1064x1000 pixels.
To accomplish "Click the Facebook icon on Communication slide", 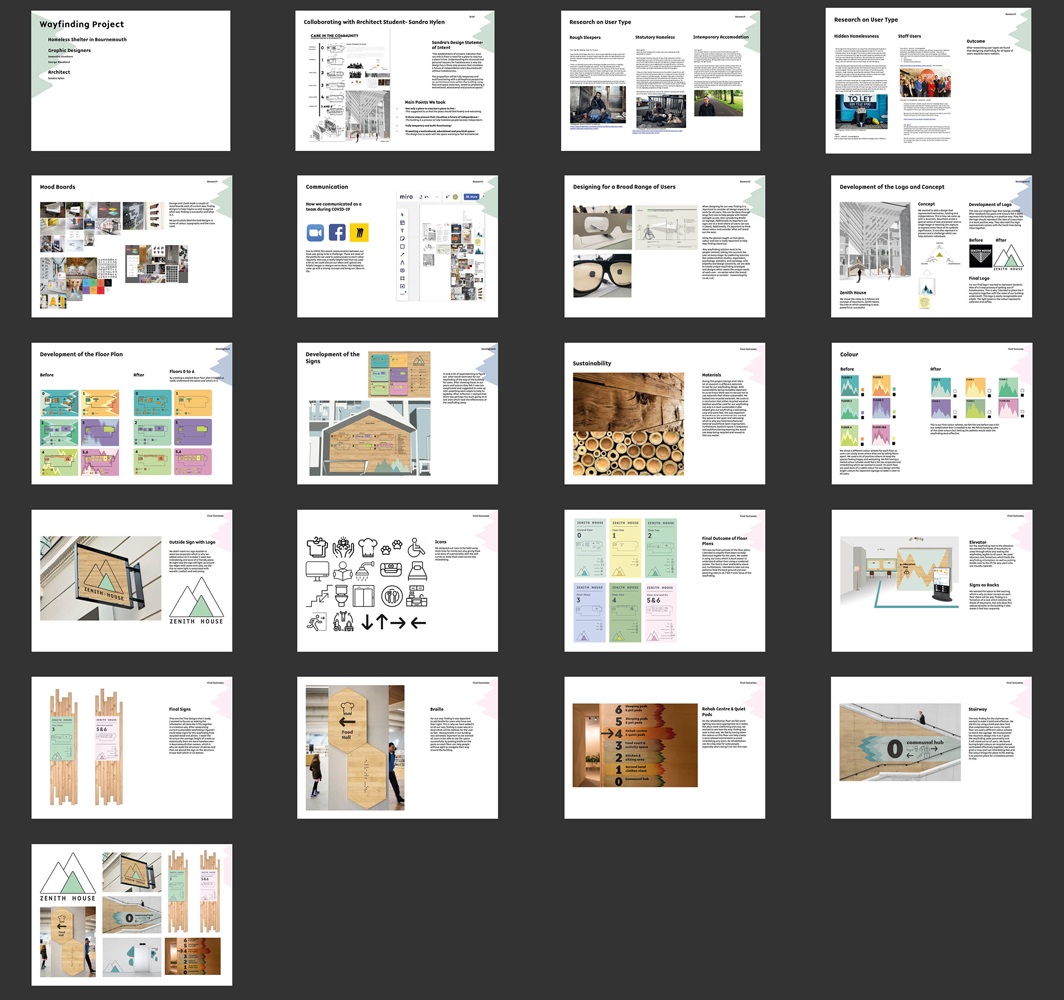I will pyautogui.click(x=337, y=233).
